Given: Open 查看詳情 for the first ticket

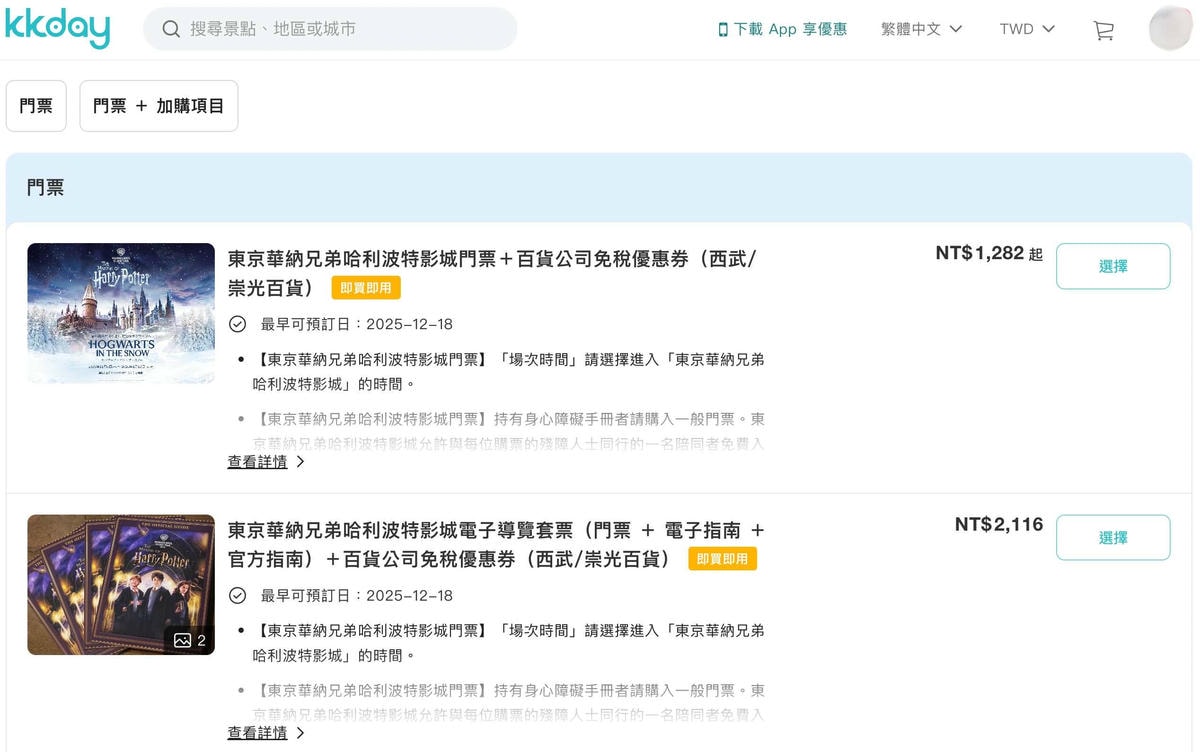Looking at the screenshot, I should [267, 462].
